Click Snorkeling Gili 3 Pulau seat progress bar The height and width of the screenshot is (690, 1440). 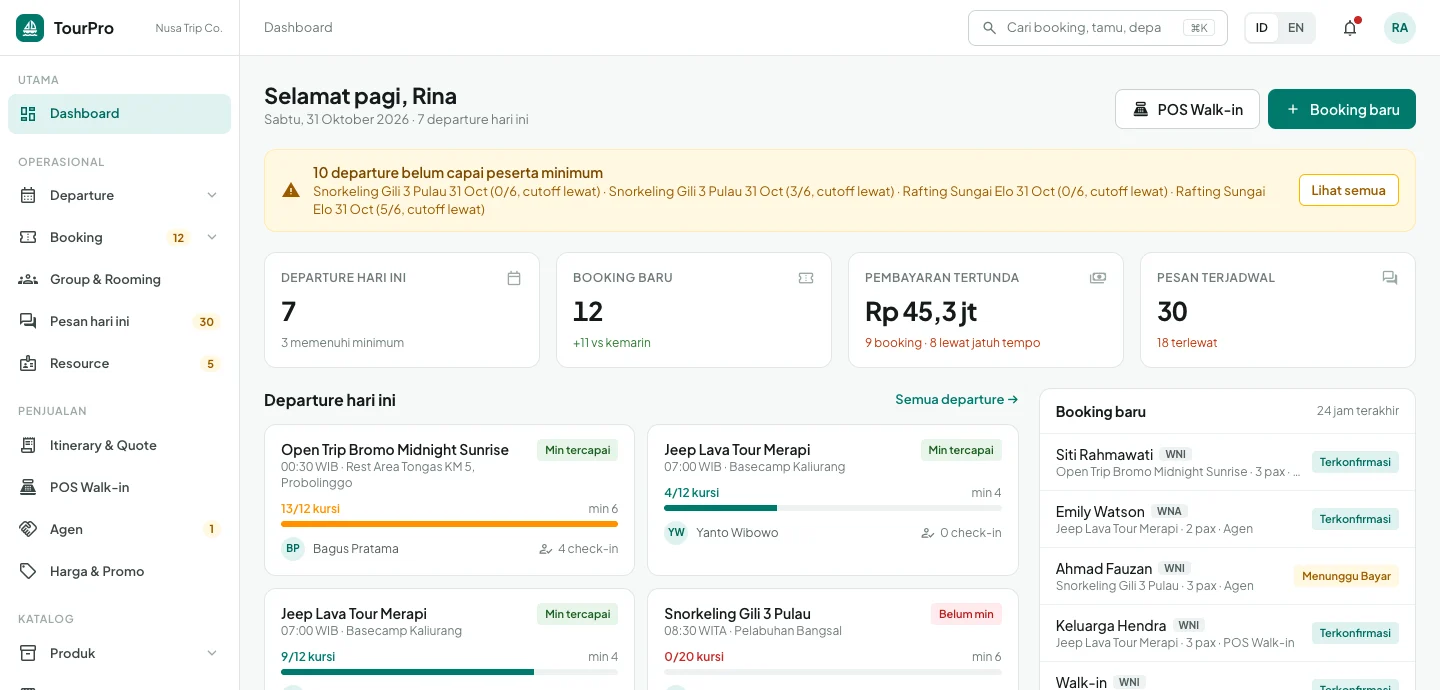[833, 672]
